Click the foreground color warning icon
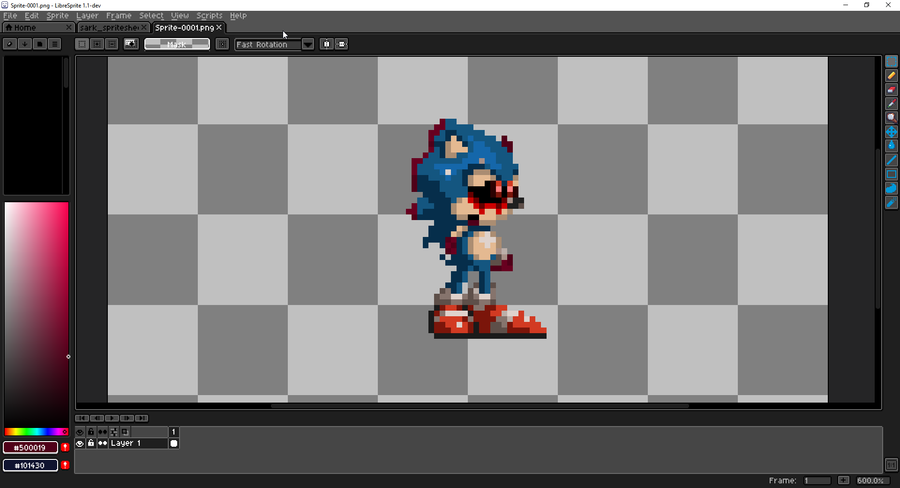The height and width of the screenshot is (488, 900). coord(65,447)
